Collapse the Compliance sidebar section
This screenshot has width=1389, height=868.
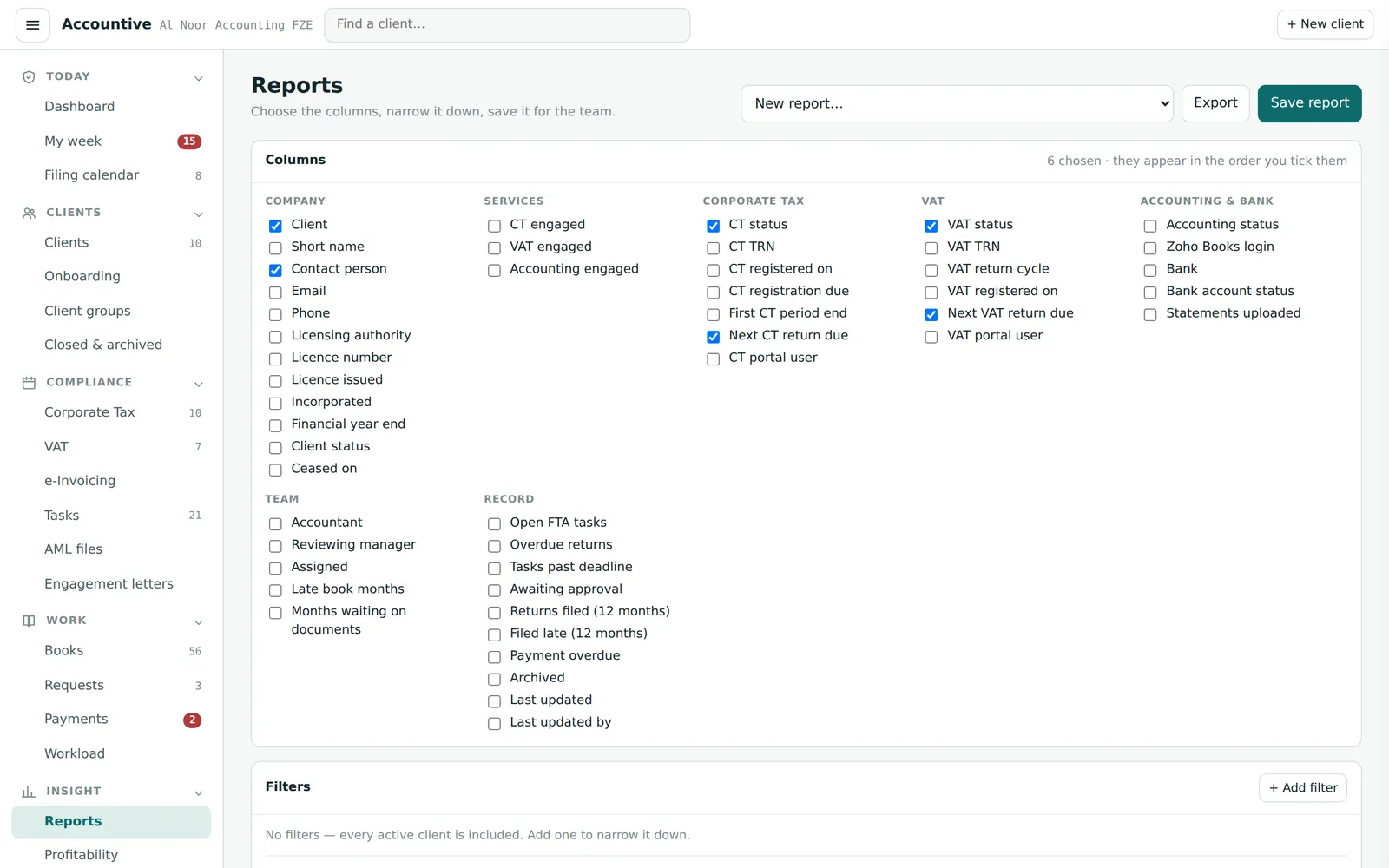(199, 384)
